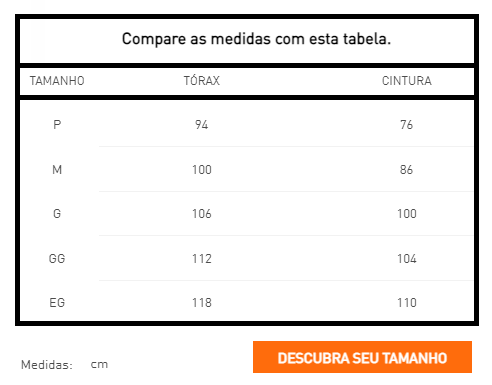Click cintura value 86 for size M
The height and width of the screenshot is (385, 492).
407,170
